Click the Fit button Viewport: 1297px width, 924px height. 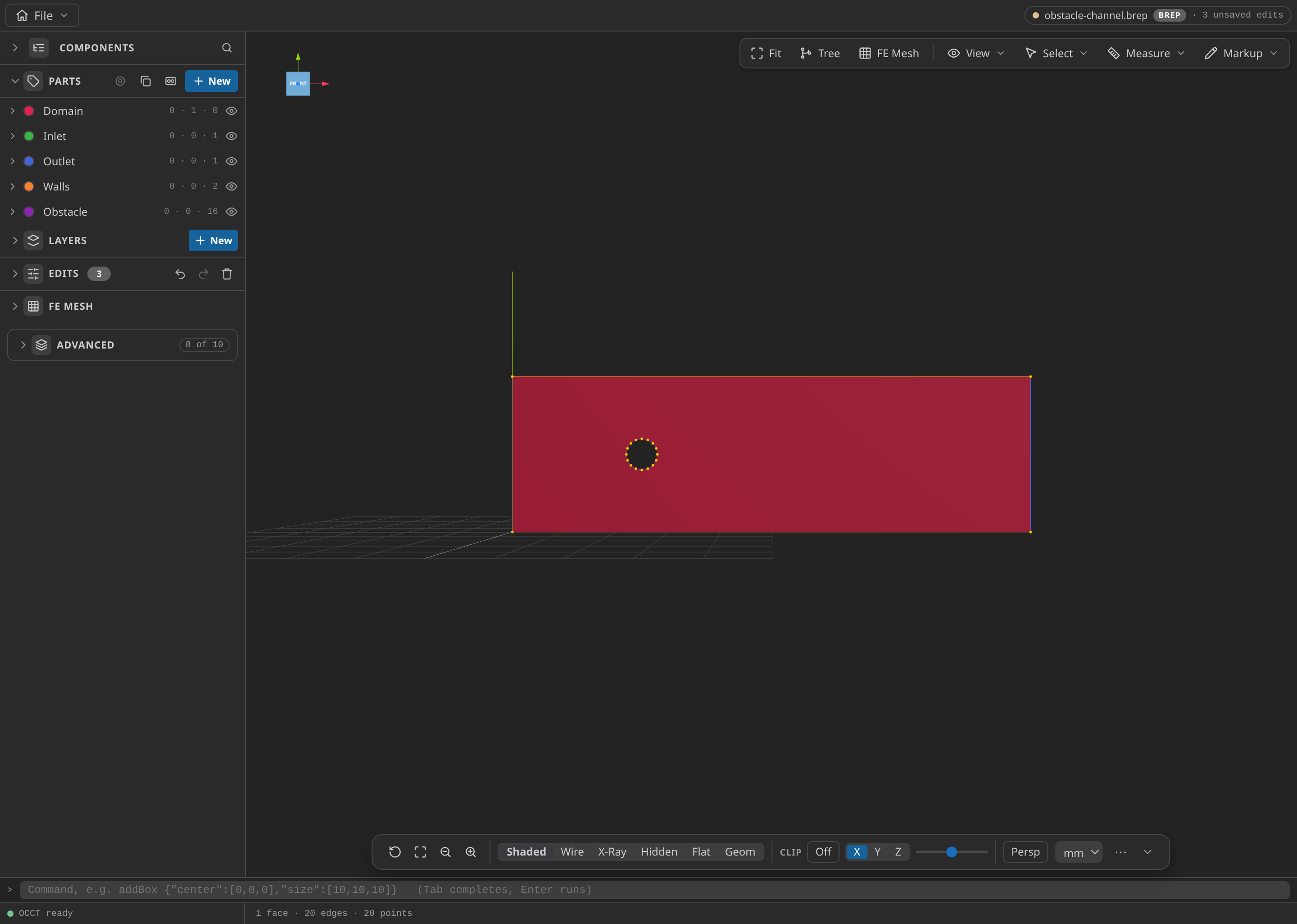pyautogui.click(x=766, y=54)
